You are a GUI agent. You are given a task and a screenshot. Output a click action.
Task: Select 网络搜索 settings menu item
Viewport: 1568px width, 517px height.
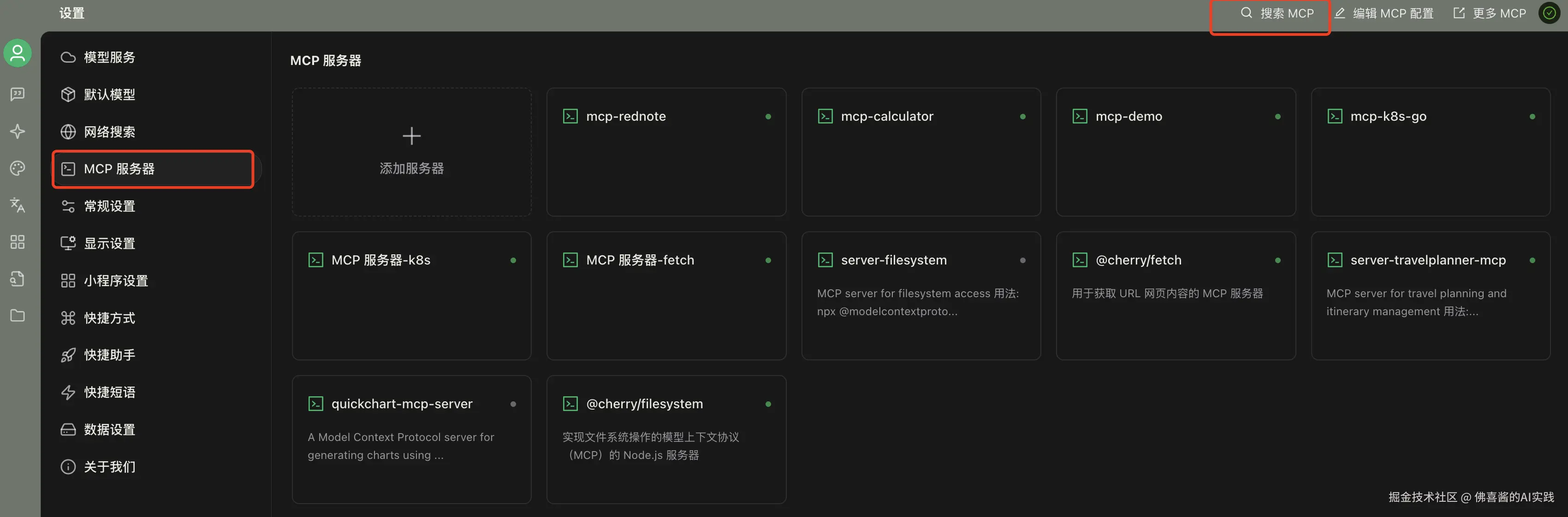click(110, 131)
